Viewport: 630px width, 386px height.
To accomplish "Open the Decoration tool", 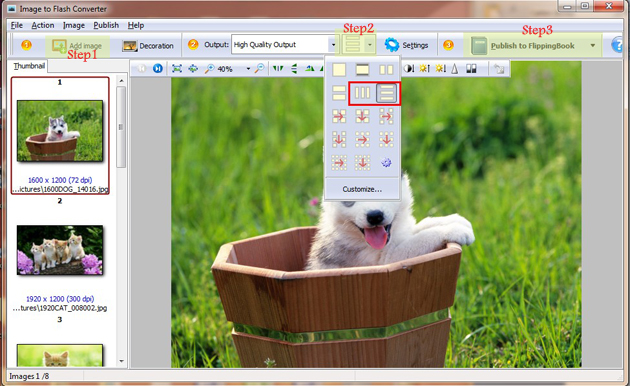I will (148, 46).
